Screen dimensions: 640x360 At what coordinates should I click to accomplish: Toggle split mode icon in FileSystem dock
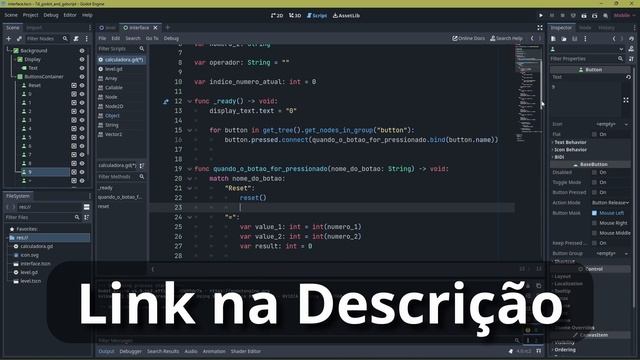coord(87,207)
